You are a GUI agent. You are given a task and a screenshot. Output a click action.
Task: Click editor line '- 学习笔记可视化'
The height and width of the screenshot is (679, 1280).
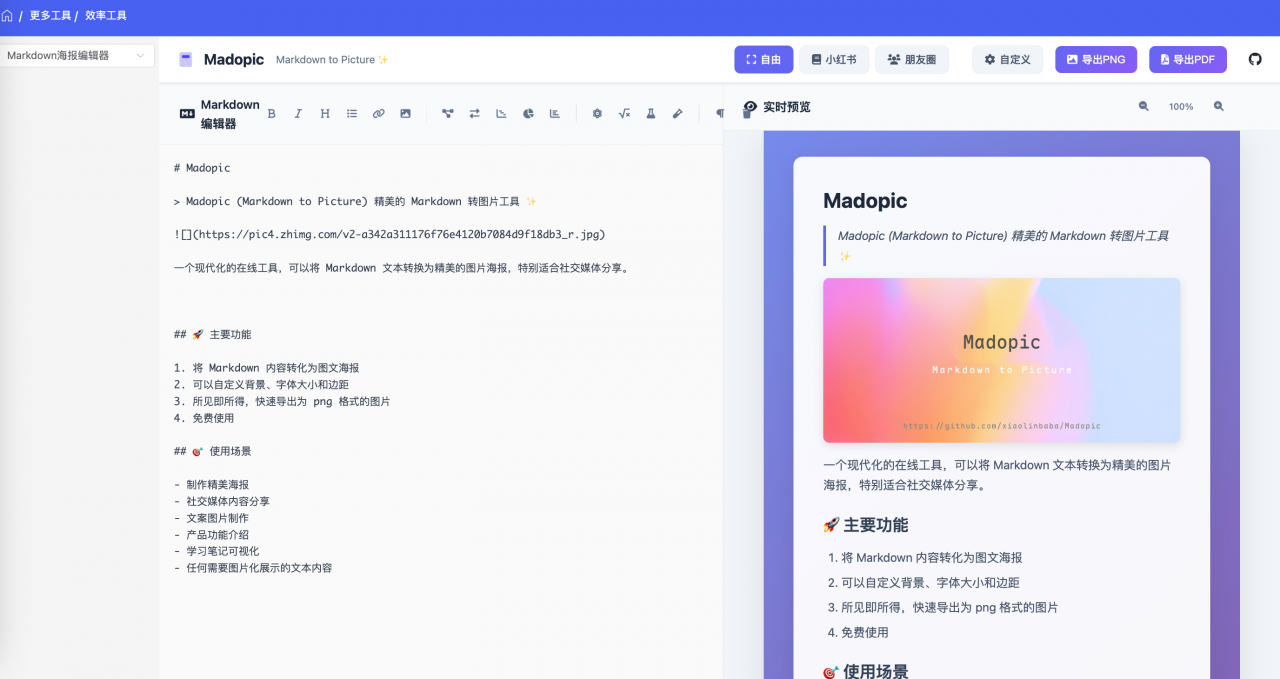[x=216, y=552]
